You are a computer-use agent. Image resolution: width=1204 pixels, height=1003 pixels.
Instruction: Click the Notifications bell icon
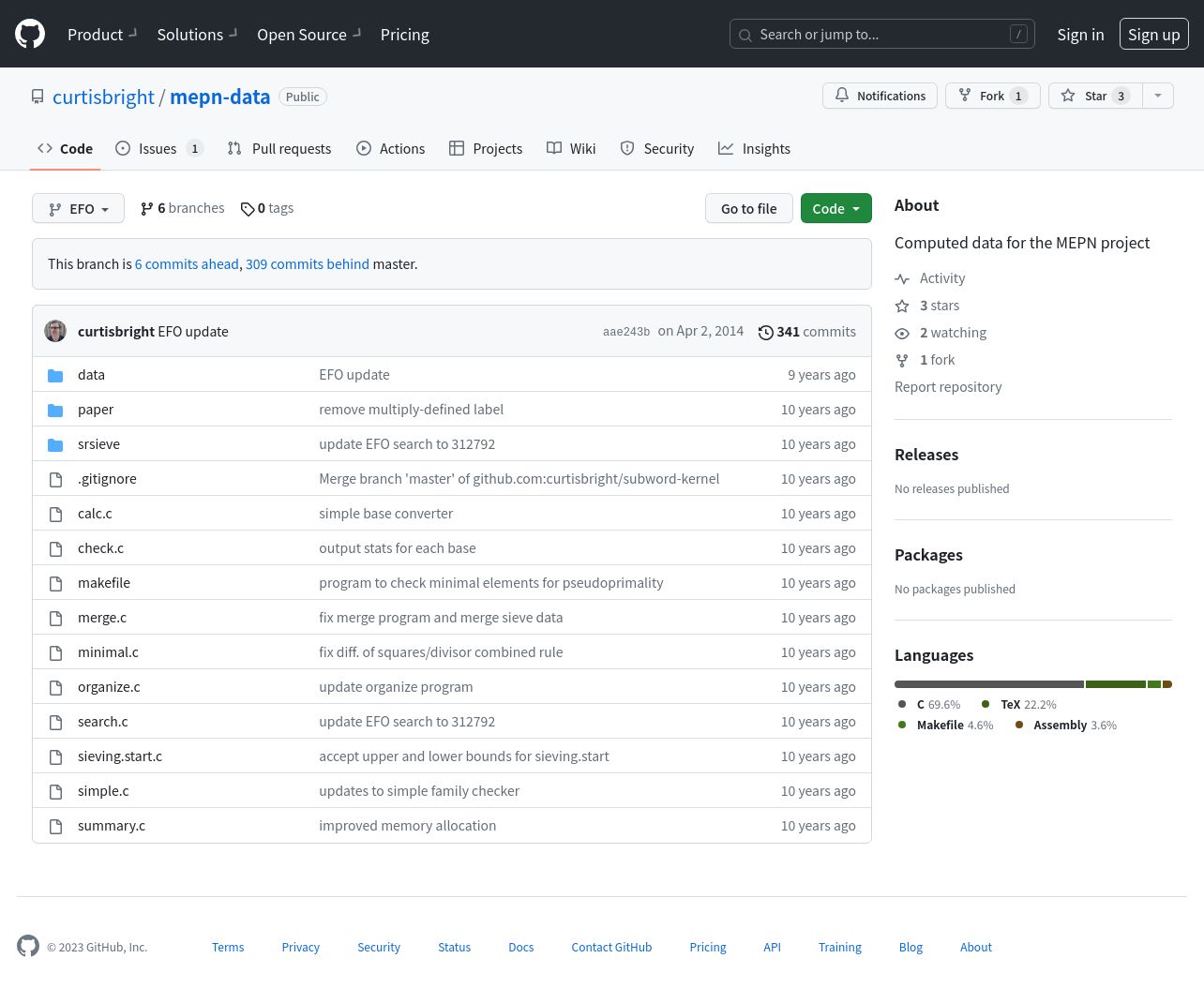click(842, 96)
